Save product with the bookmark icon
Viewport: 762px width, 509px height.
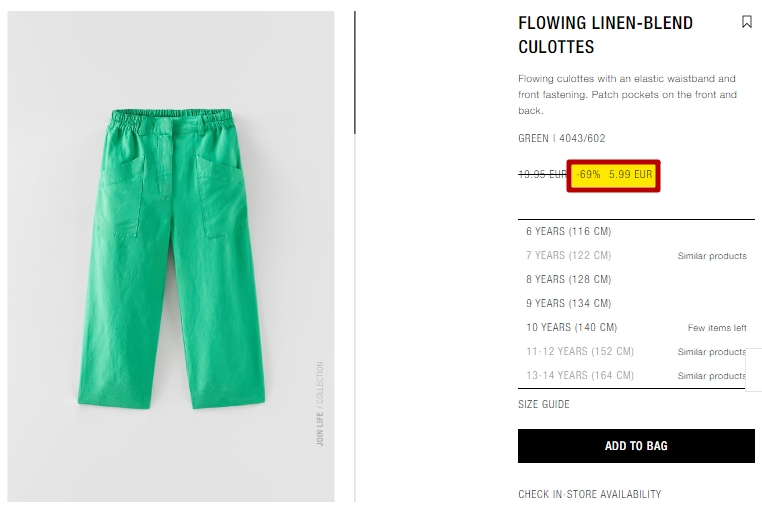(x=746, y=22)
